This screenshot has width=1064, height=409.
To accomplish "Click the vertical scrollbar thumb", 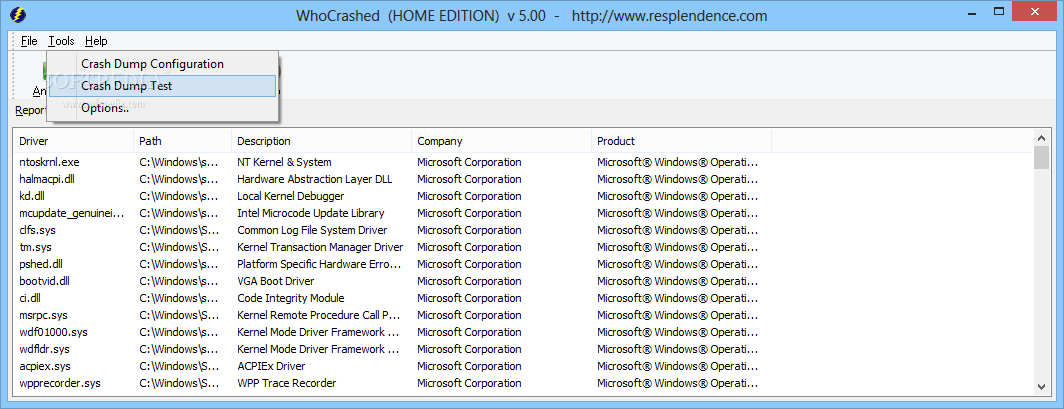I will [1042, 157].
